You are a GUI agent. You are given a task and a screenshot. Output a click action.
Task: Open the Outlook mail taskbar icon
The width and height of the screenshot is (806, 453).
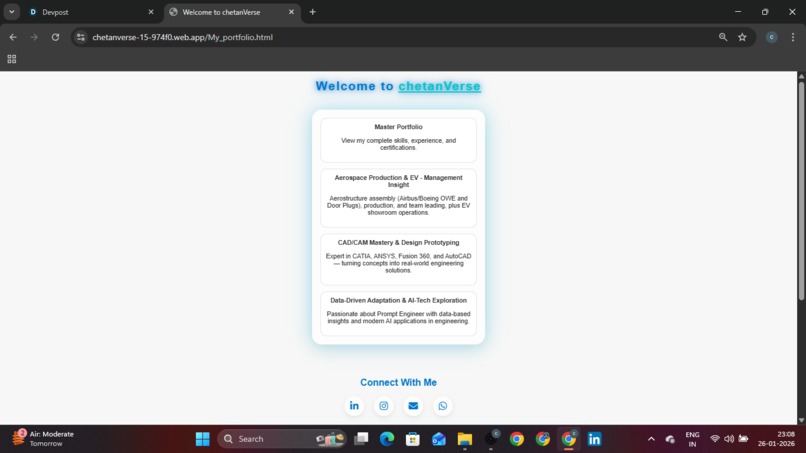[x=438, y=439]
